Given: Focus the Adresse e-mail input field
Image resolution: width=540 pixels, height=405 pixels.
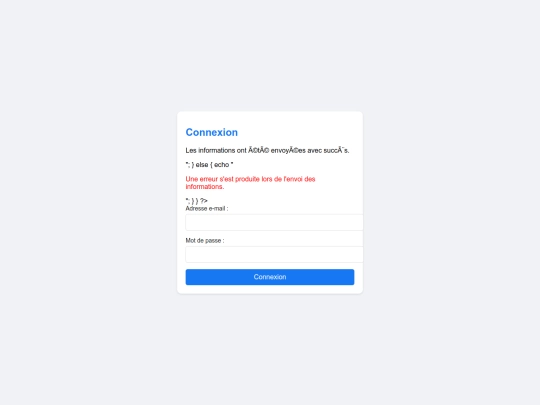Looking at the screenshot, I should pyautogui.click(x=274, y=222).
